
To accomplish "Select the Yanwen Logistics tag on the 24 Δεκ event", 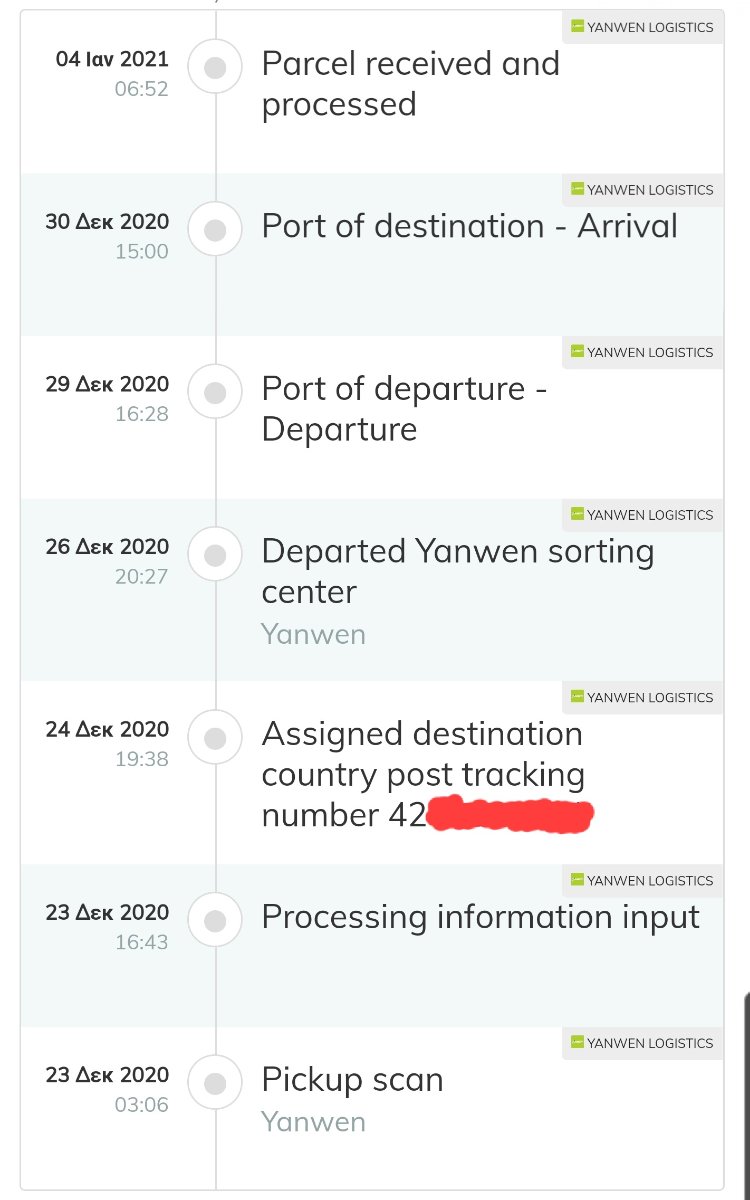I will pyautogui.click(x=642, y=697).
